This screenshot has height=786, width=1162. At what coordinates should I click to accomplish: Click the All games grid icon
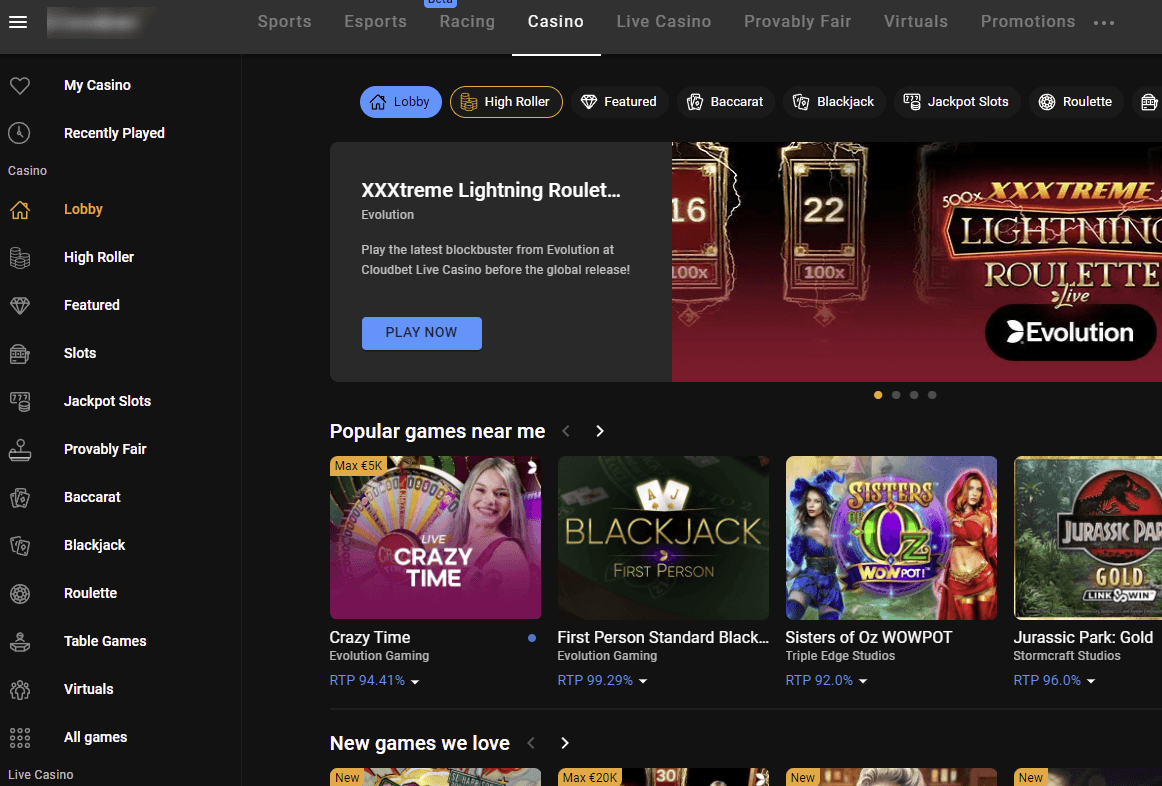coord(20,737)
